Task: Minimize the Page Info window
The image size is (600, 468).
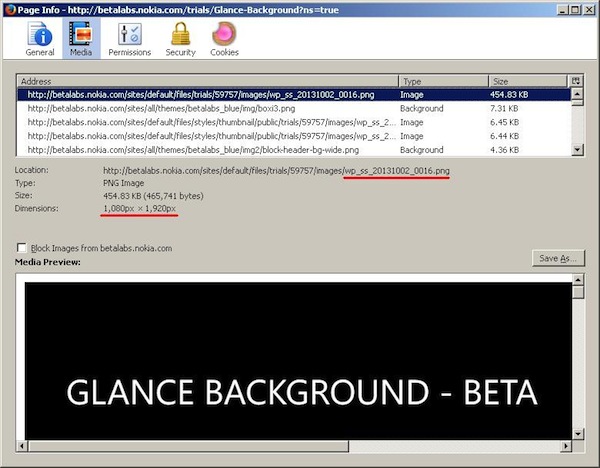Action: (x=562, y=10)
